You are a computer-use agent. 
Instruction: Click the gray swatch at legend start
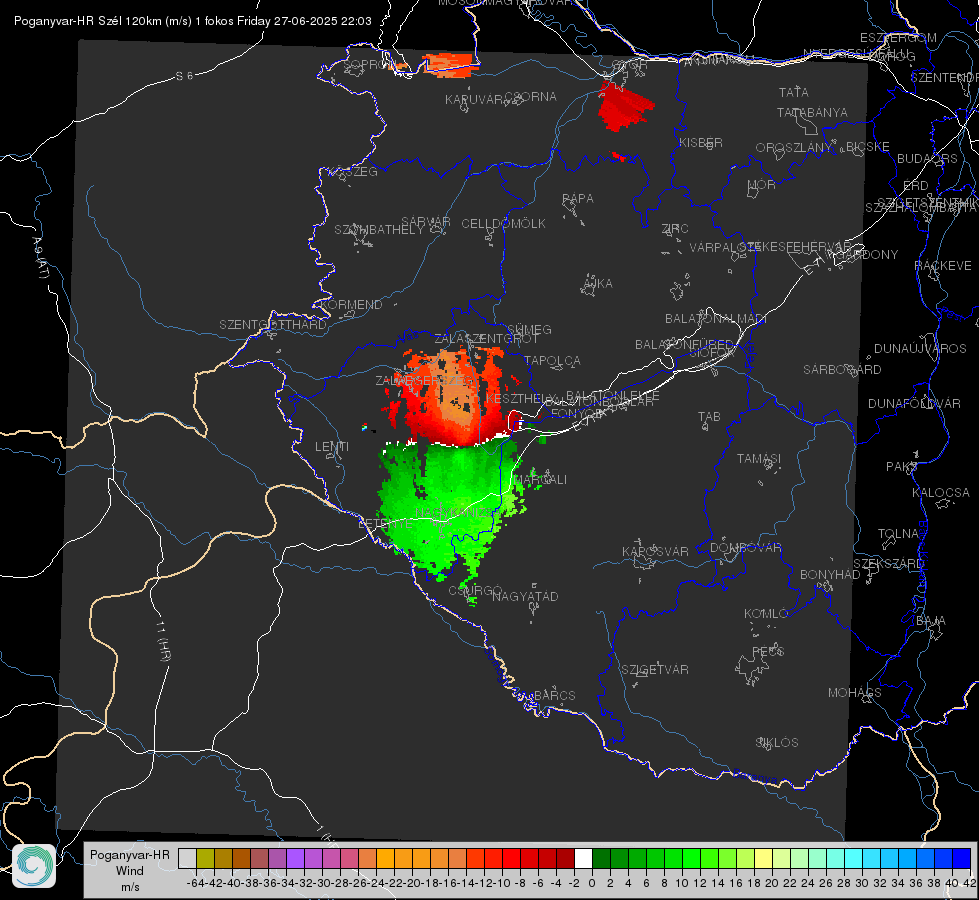click(187, 858)
